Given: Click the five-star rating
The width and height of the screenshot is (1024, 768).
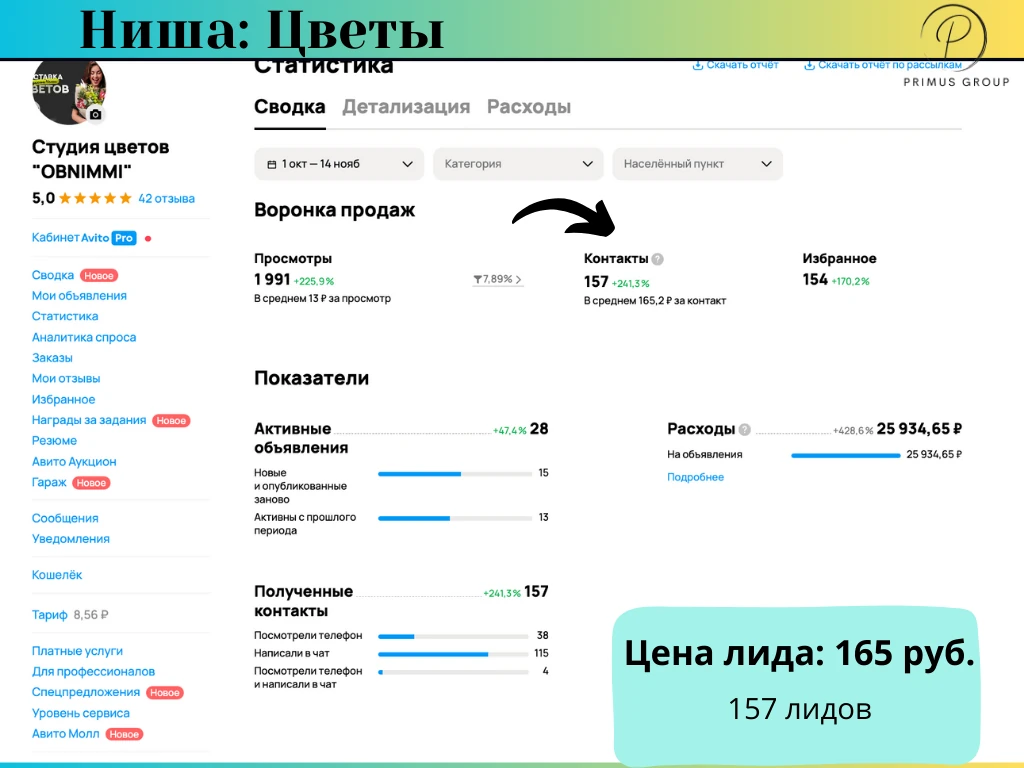Looking at the screenshot, I should tap(95, 199).
